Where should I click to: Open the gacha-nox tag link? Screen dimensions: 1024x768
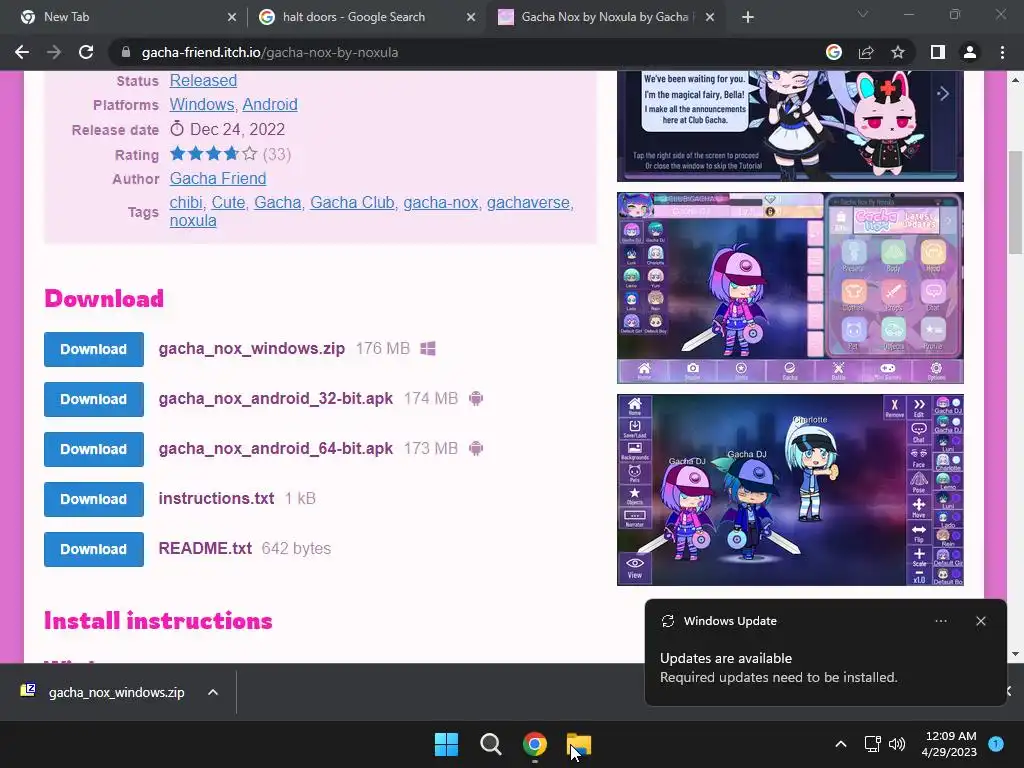point(441,202)
